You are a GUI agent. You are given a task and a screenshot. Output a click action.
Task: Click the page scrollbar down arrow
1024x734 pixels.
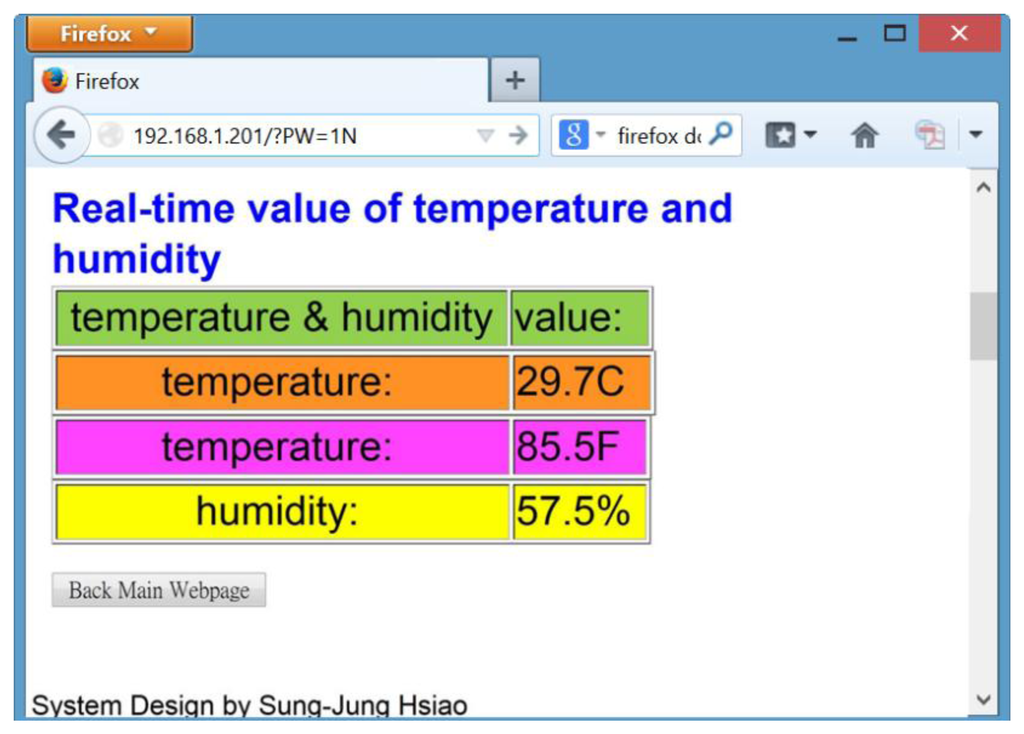point(983,699)
